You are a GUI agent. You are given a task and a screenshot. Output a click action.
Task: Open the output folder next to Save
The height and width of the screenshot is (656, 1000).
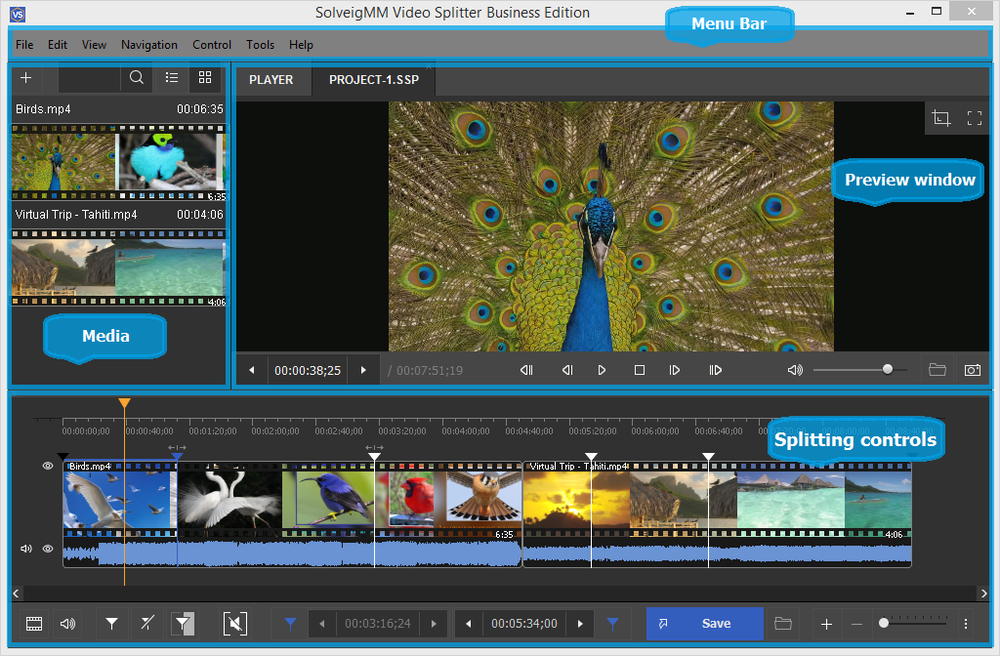coord(783,624)
